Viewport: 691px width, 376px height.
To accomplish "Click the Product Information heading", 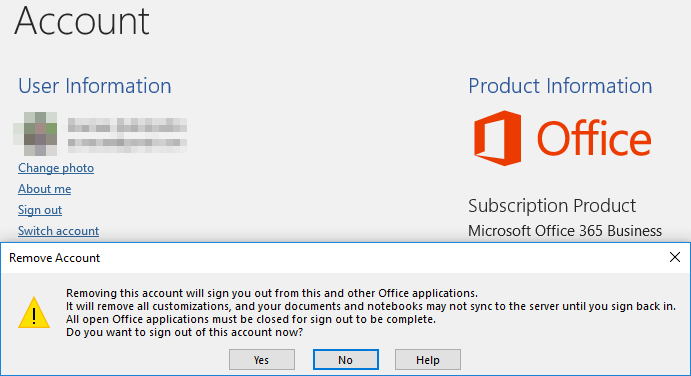I will (560, 86).
